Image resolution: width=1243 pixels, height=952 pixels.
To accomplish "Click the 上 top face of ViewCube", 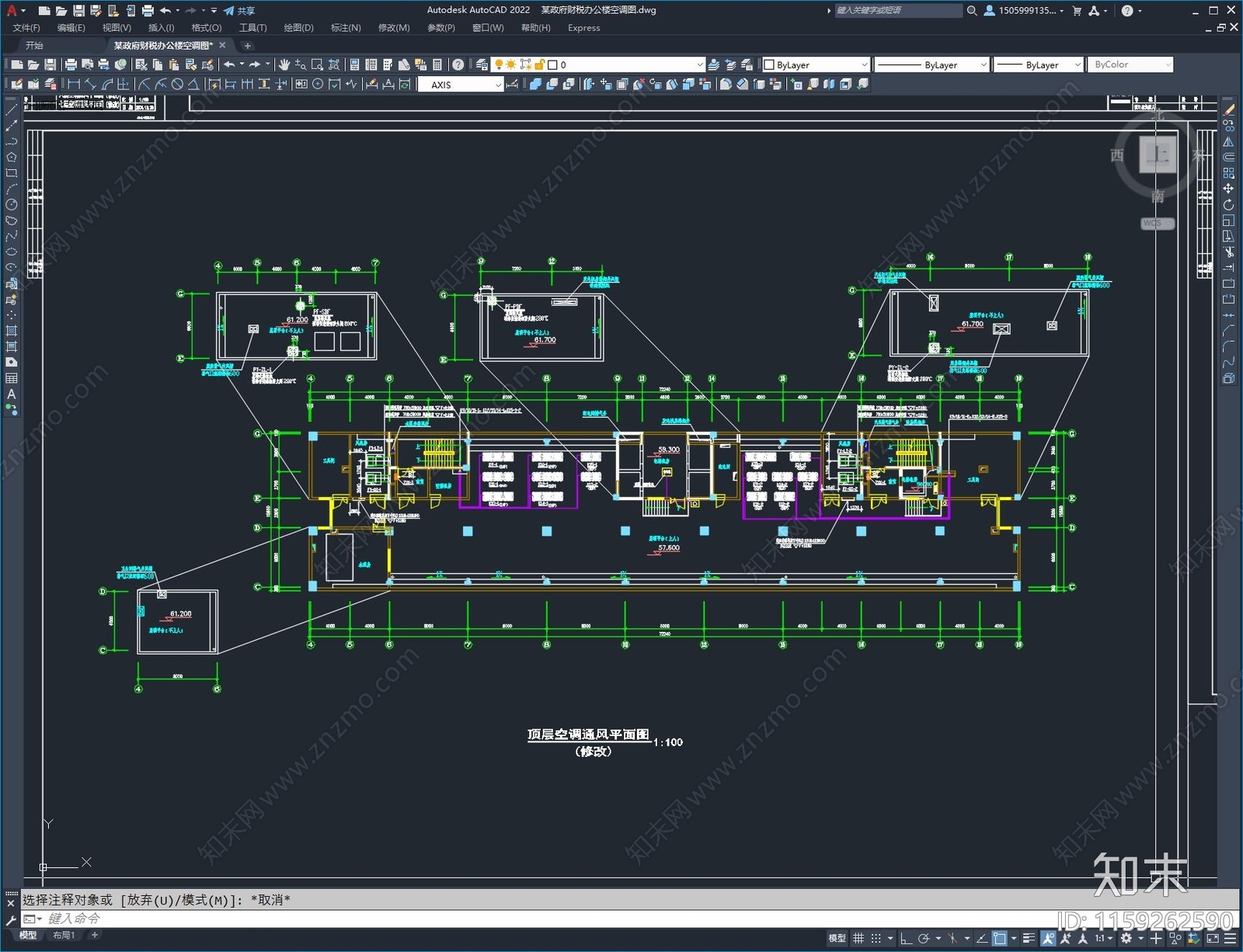I will tap(1158, 154).
